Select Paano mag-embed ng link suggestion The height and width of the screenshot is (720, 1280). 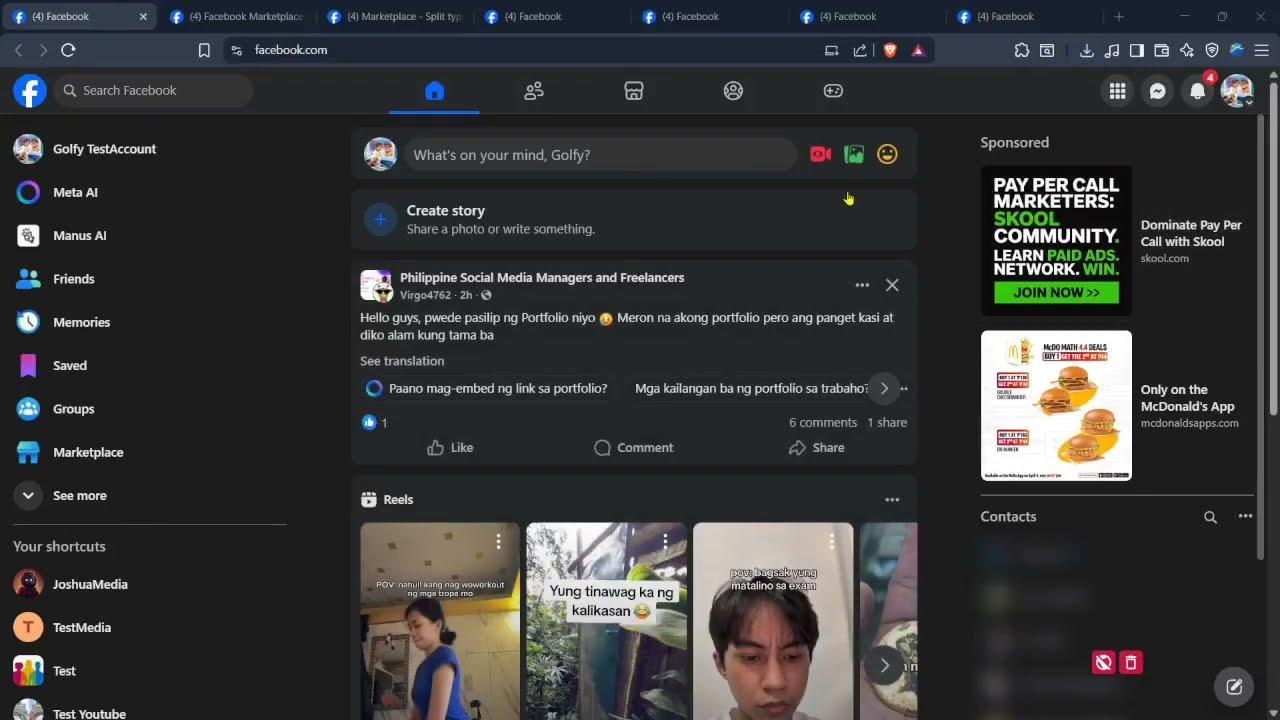pyautogui.click(x=487, y=388)
